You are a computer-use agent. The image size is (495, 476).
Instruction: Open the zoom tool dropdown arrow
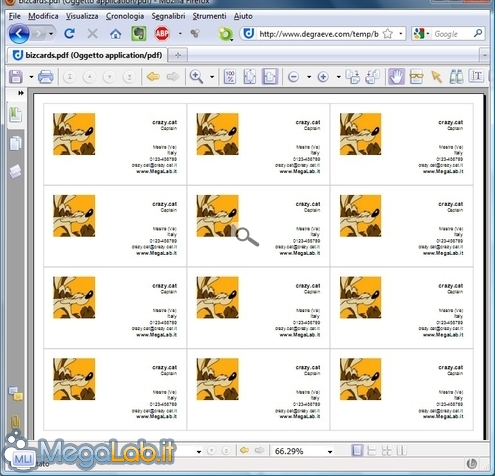(x=212, y=77)
